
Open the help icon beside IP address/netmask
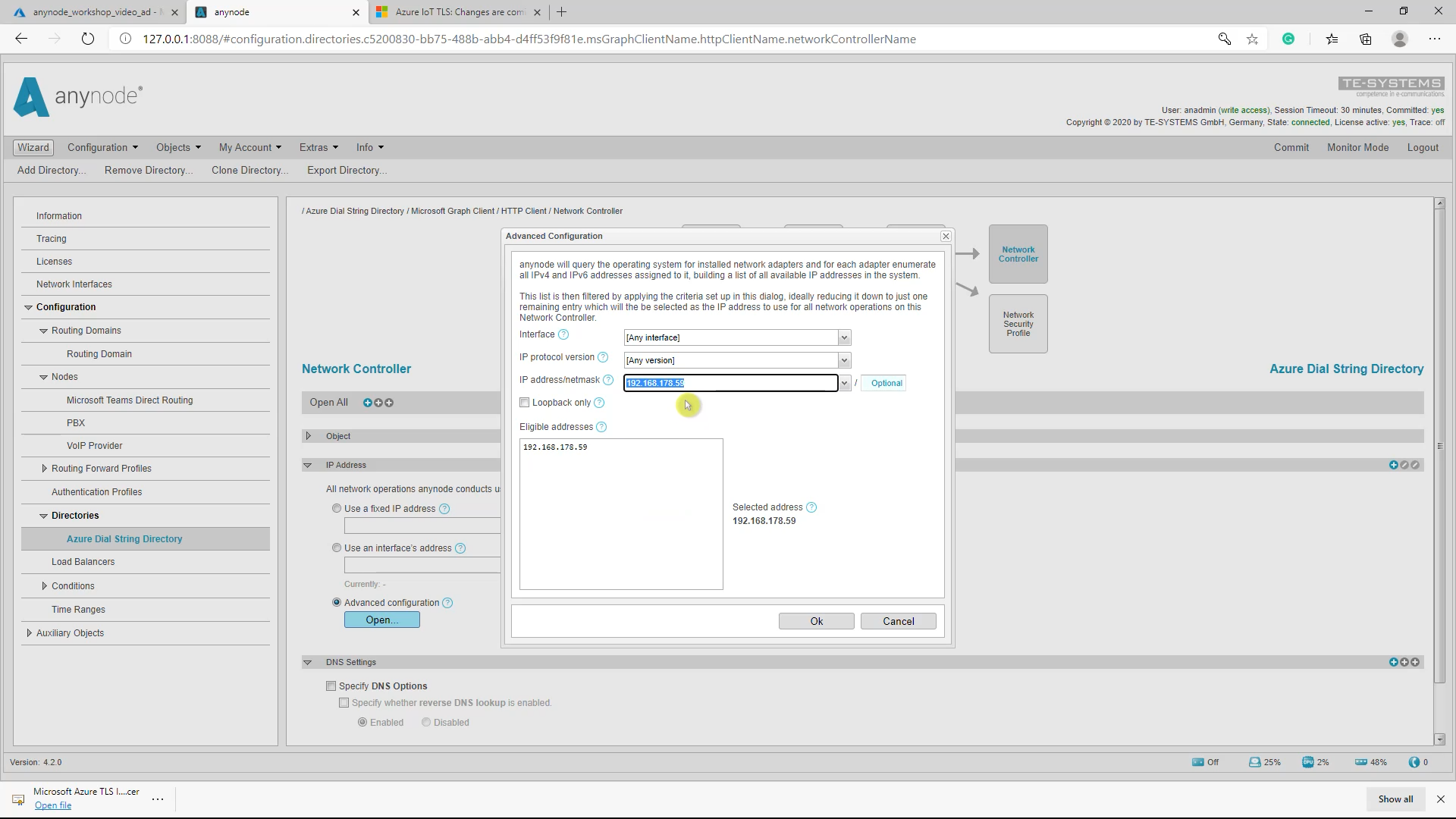pyautogui.click(x=608, y=380)
